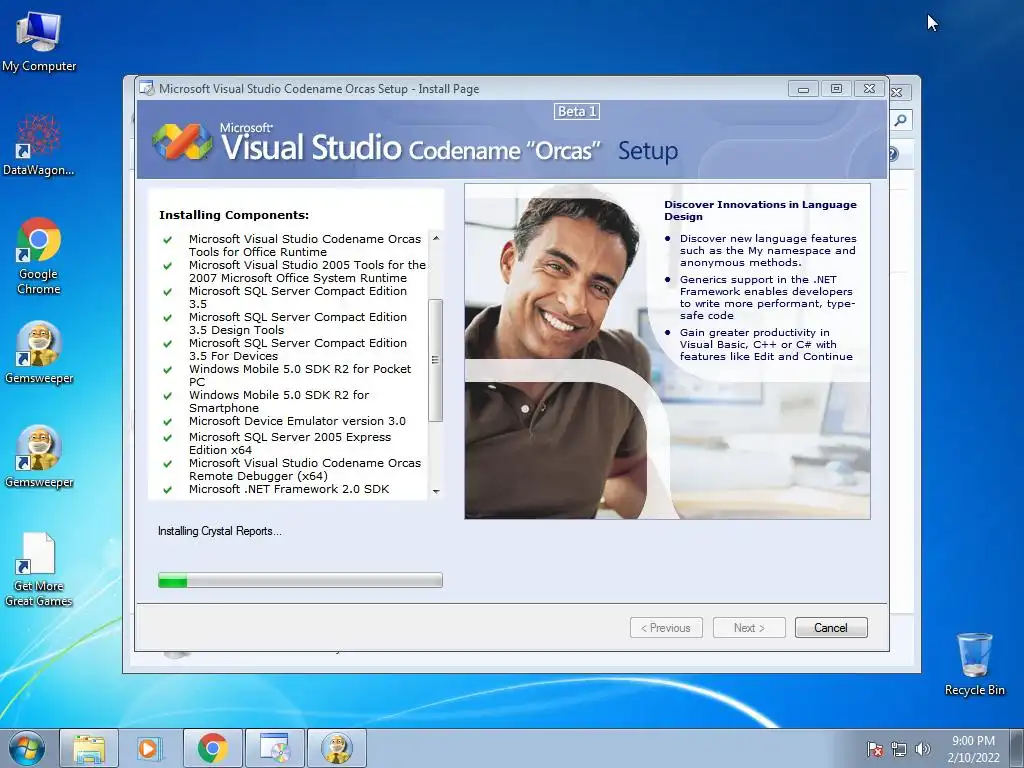
Task: Click 'Discover Innovations in Language Design' heading
Action: point(760,210)
